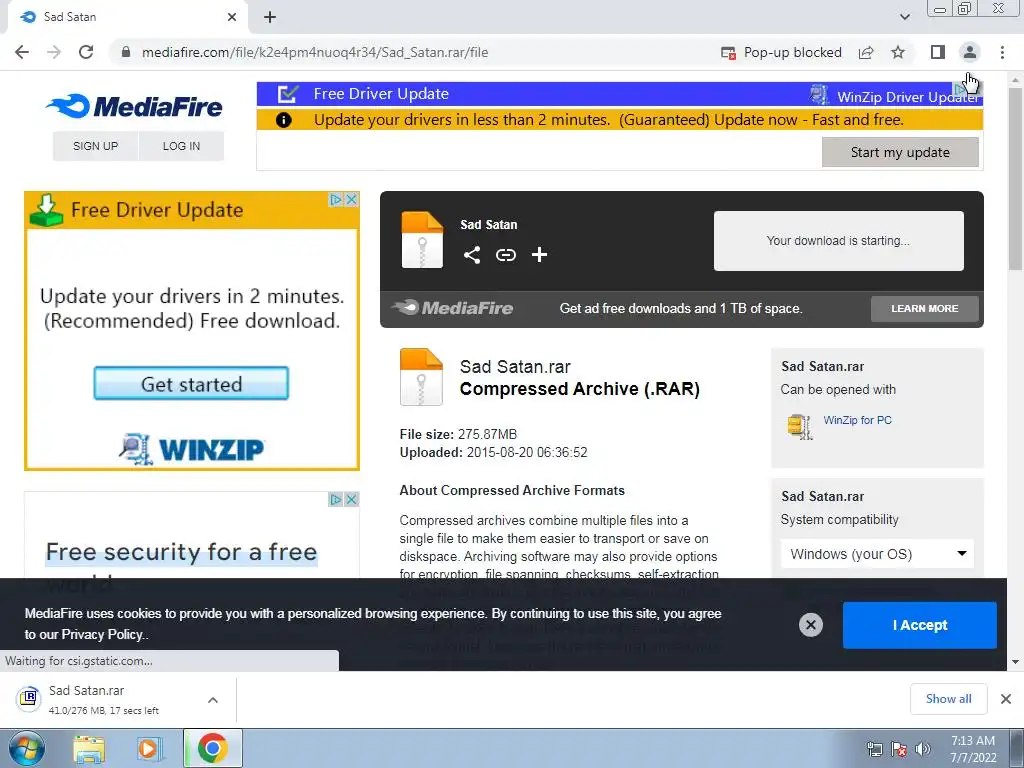Open the WinZip for PC link
This screenshot has width=1024, height=768.
(x=857, y=420)
